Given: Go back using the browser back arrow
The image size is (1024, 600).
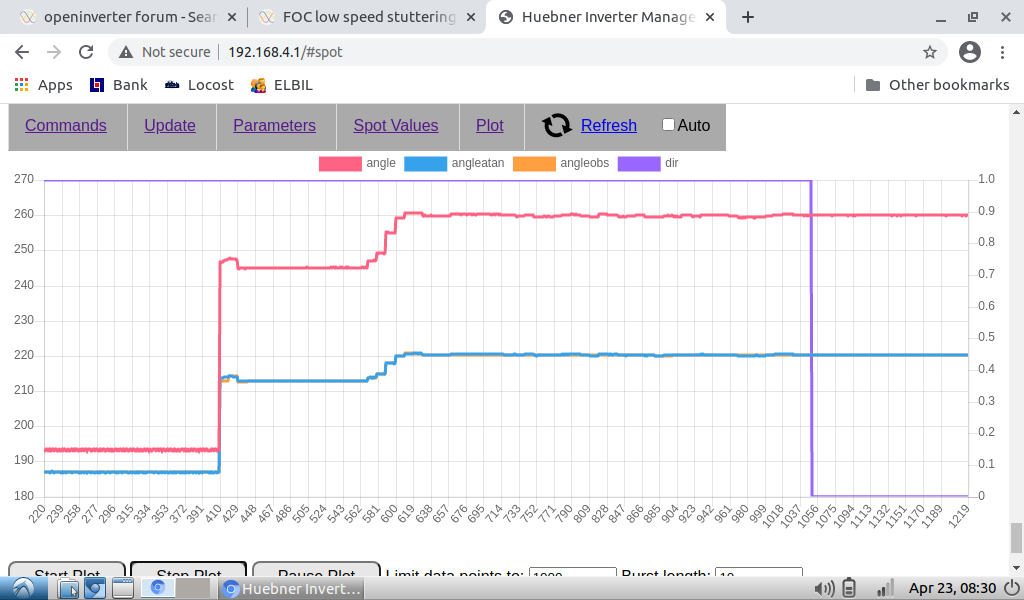Looking at the screenshot, I should click(22, 52).
